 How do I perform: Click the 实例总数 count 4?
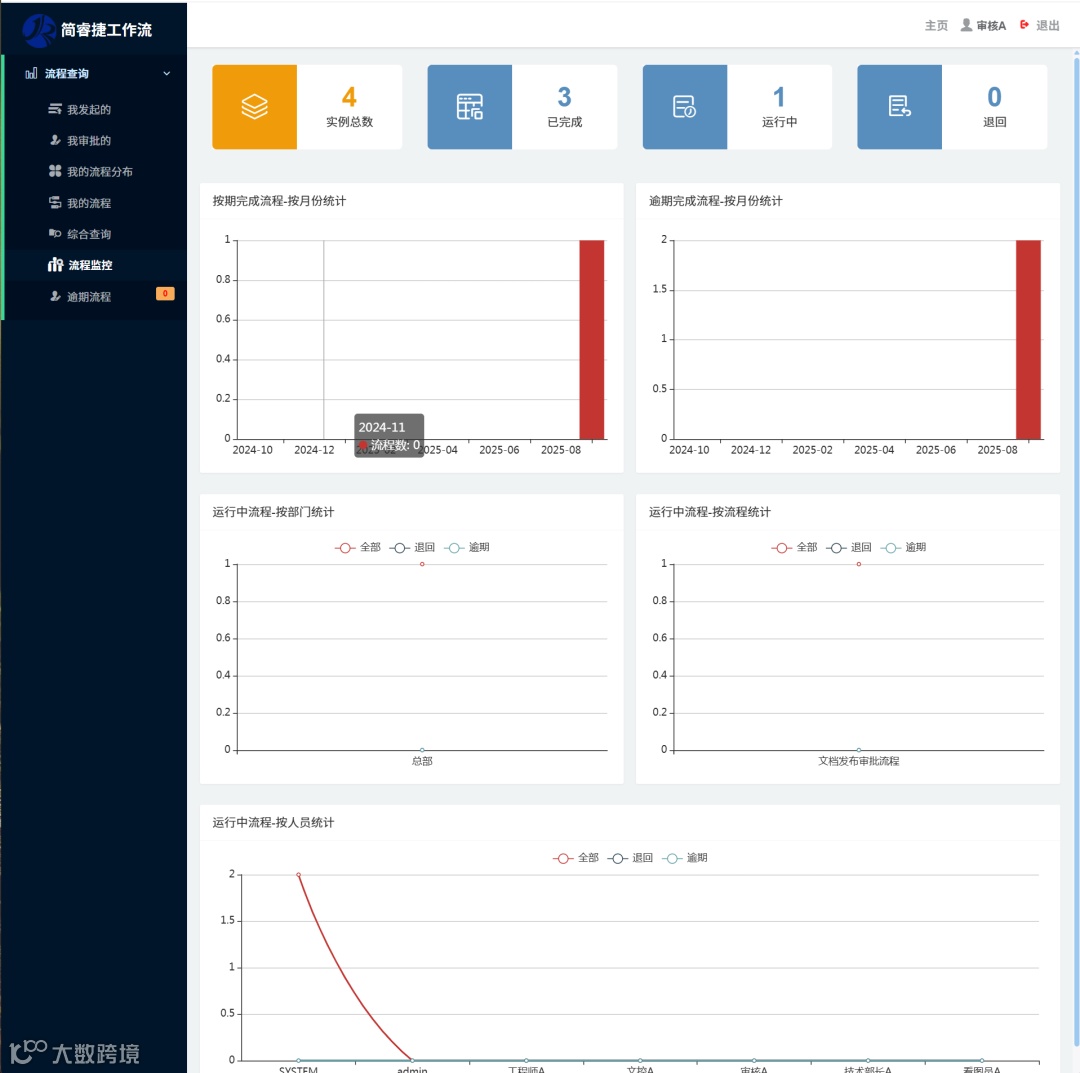349,97
